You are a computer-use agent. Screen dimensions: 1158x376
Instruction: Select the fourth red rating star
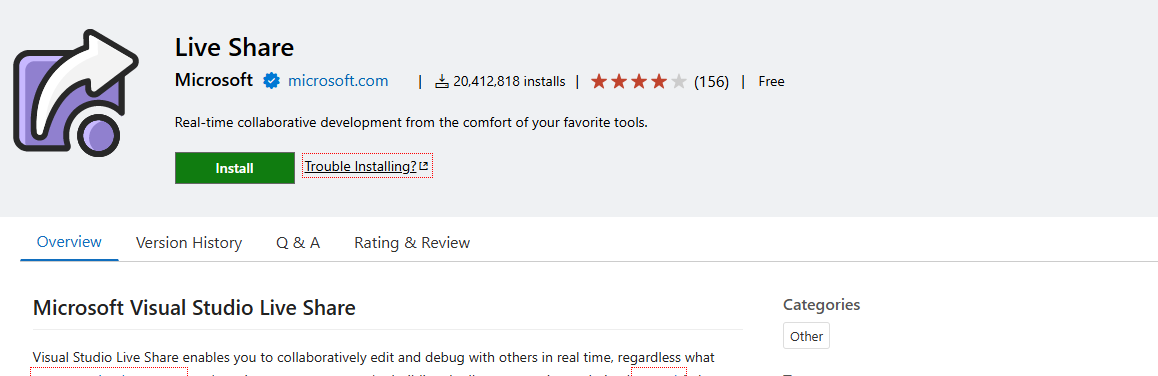(x=659, y=81)
